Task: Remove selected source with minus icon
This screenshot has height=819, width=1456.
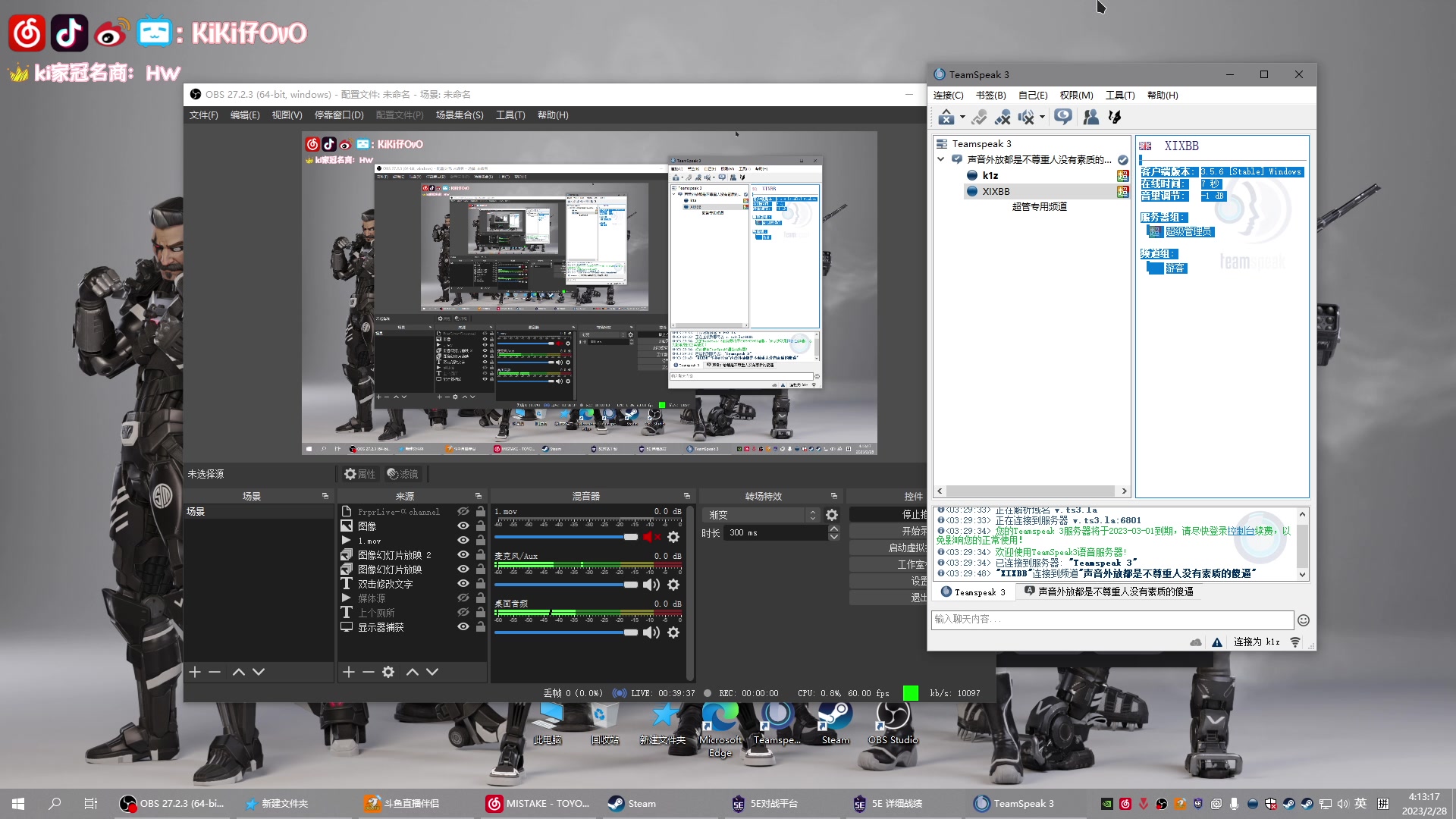Action: [x=369, y=672]
